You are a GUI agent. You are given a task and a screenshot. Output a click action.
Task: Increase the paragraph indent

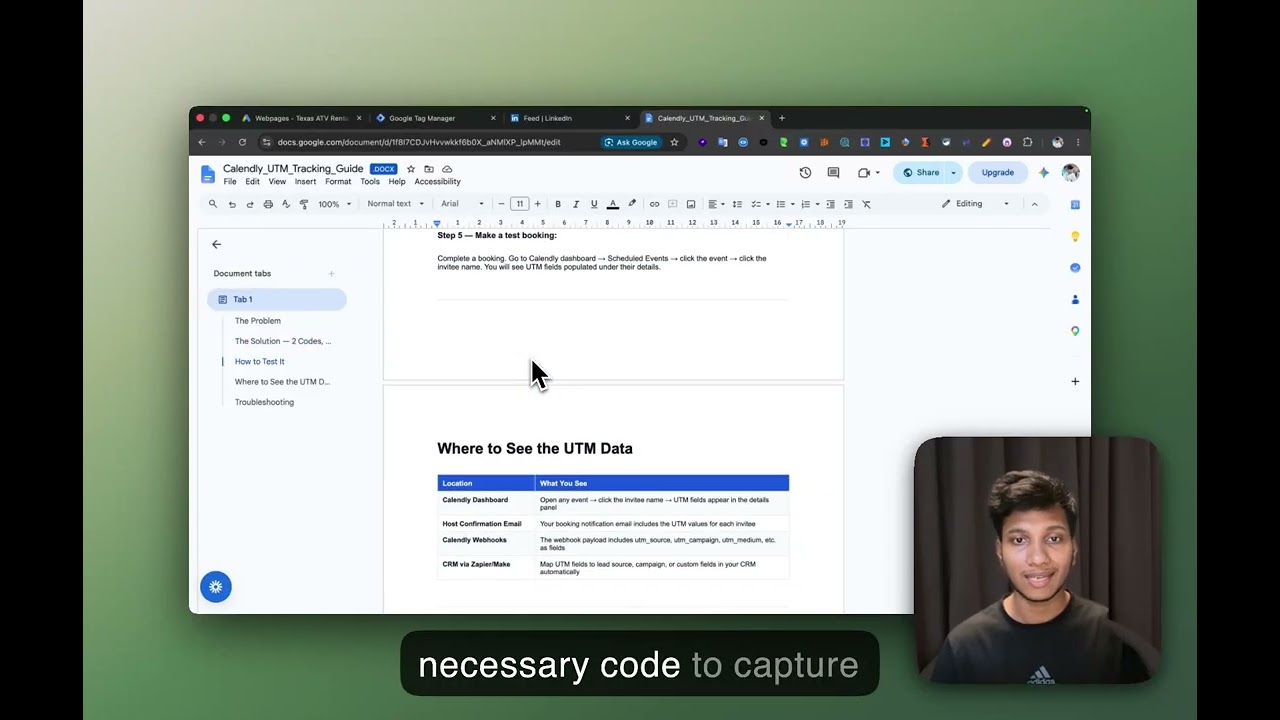coord(848,204)
